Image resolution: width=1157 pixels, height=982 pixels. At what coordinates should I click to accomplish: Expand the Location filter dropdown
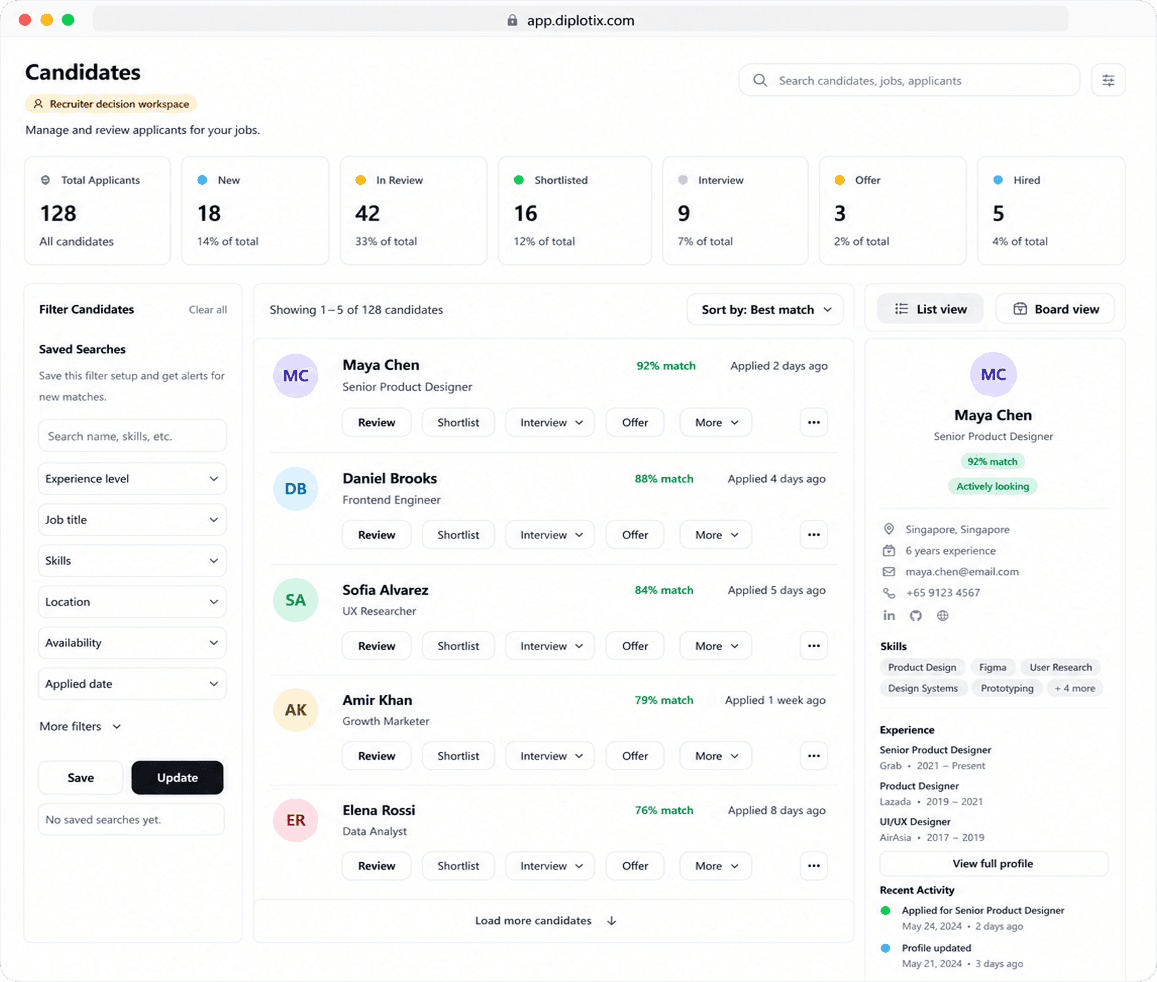132,602
